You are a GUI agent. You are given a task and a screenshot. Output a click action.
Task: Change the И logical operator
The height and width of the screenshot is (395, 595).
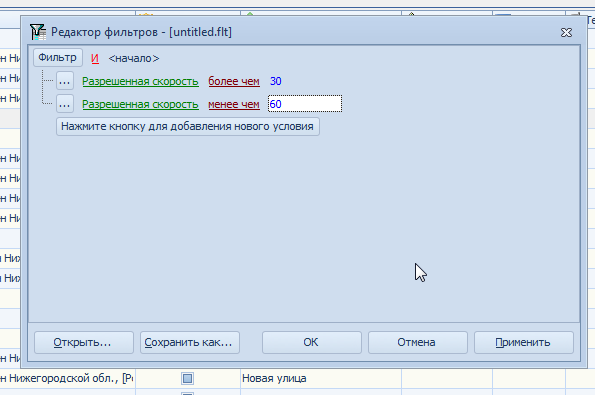coord(95,58)
